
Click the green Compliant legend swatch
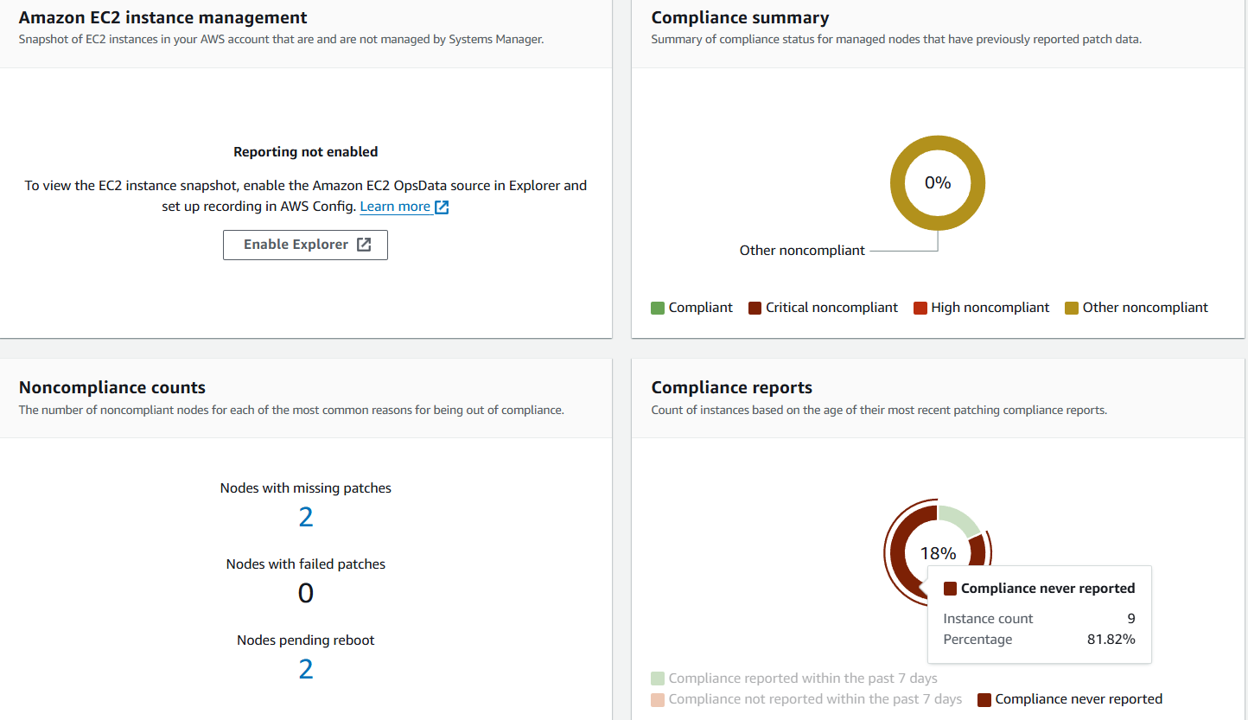pos(658,308)
